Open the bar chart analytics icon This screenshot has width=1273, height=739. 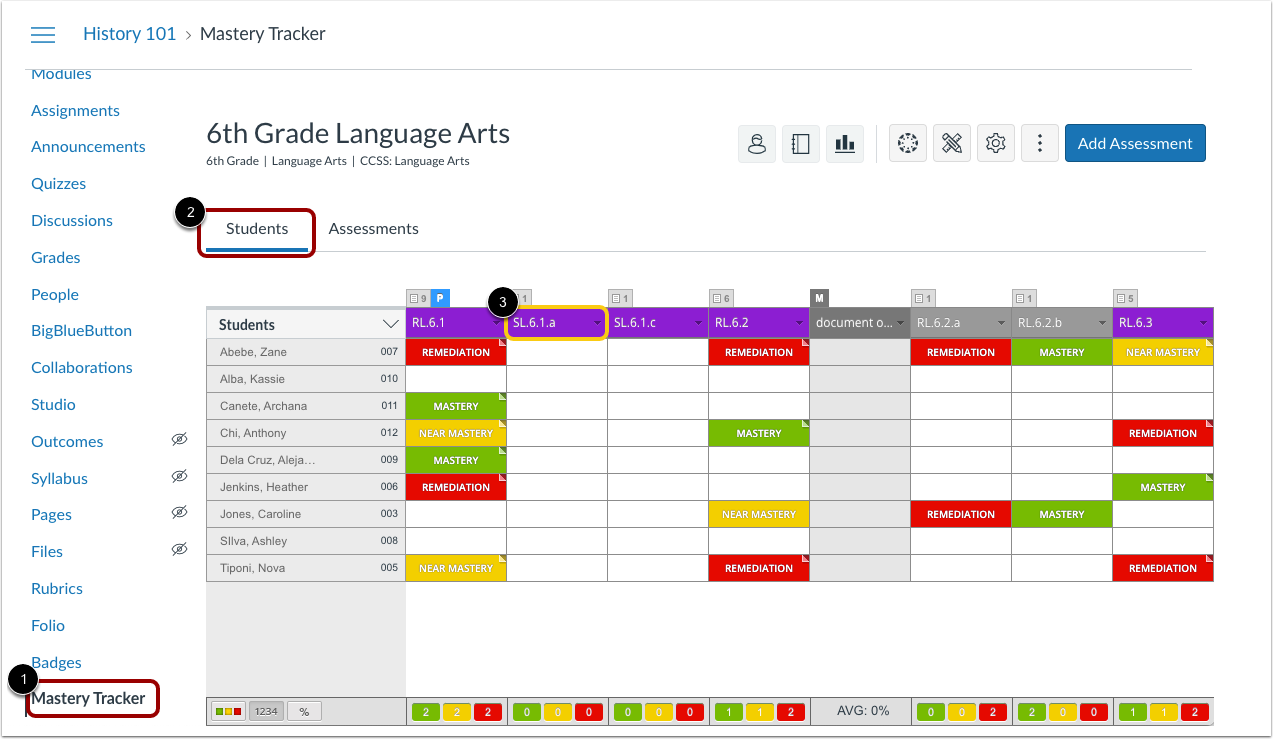click(844, 143)
